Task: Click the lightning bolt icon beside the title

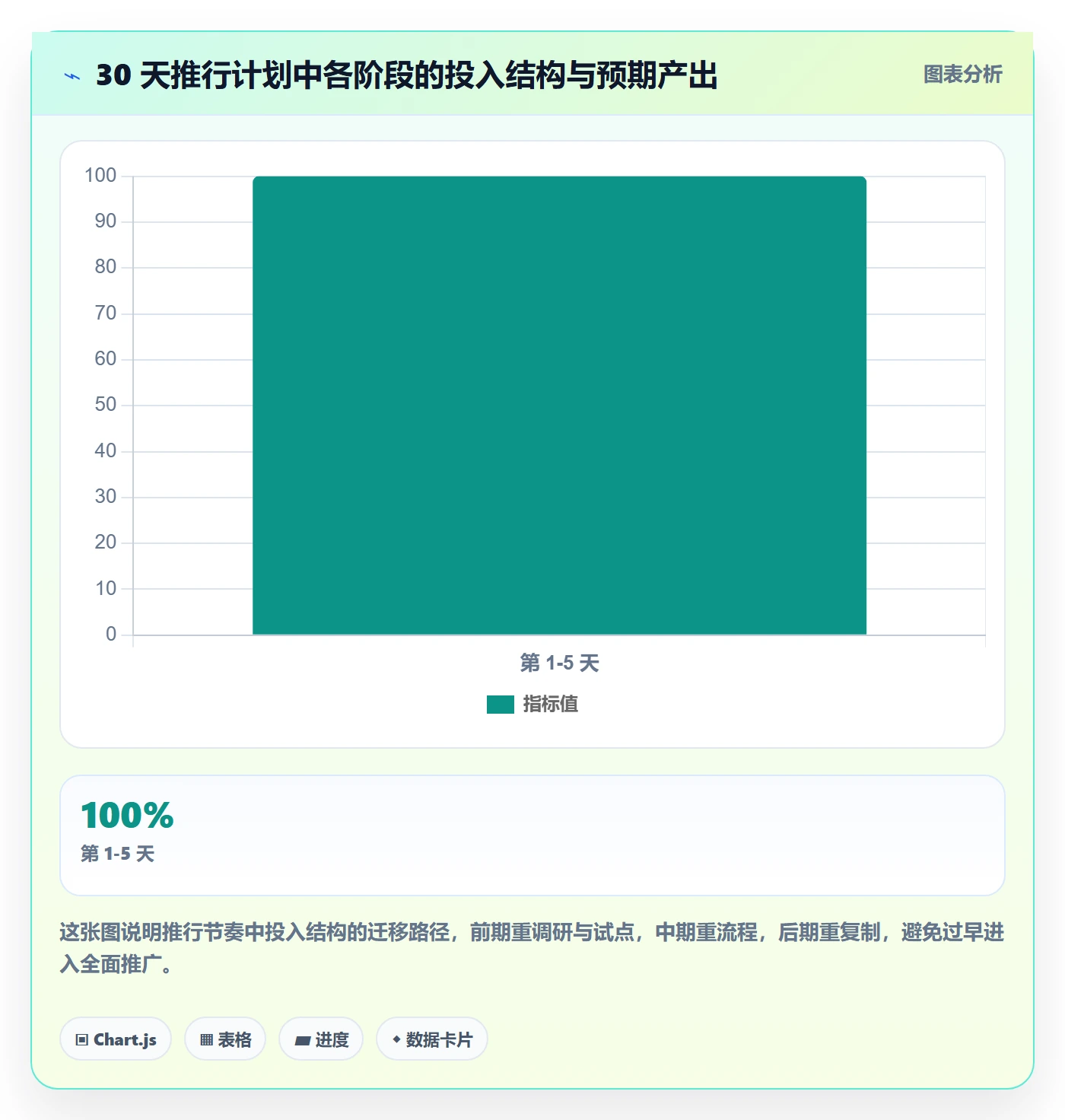Action: (72, 76)
